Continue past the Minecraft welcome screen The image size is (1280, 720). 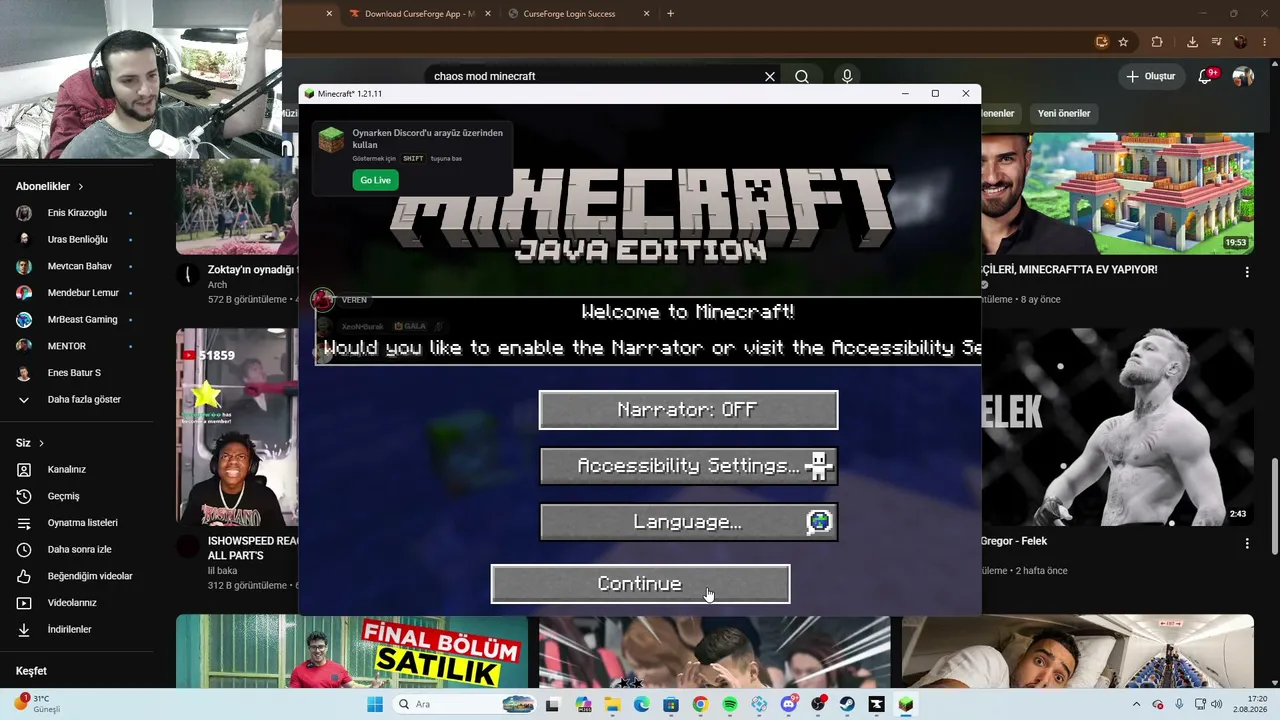(x=640, y=584)
